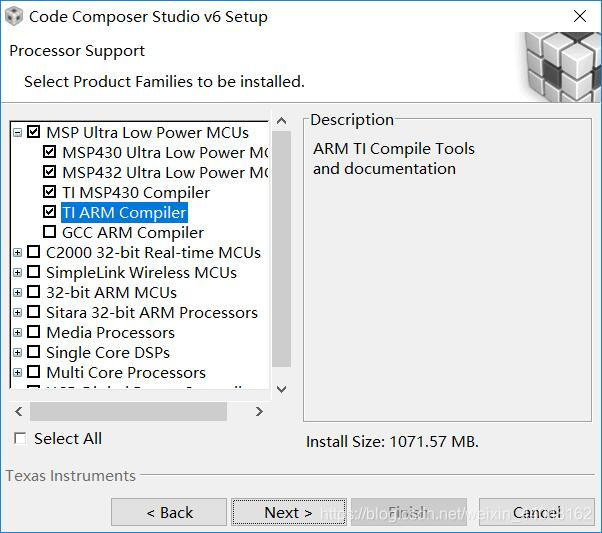The image size is (602, 533).
Task: Select Single Core DSPs label
Action: point(108,352)
